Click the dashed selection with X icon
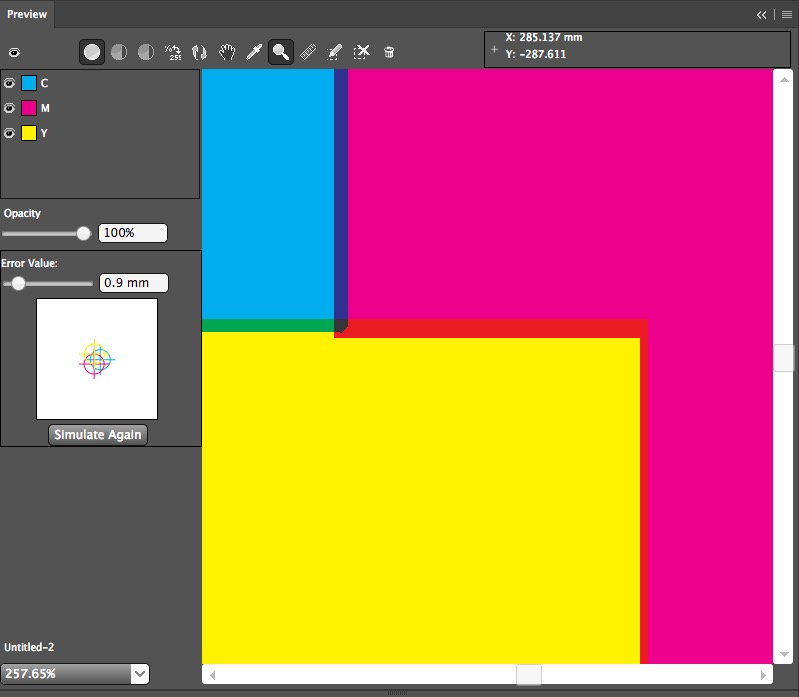The width and height of the screenshot is (799, 697). coord(362,52)
